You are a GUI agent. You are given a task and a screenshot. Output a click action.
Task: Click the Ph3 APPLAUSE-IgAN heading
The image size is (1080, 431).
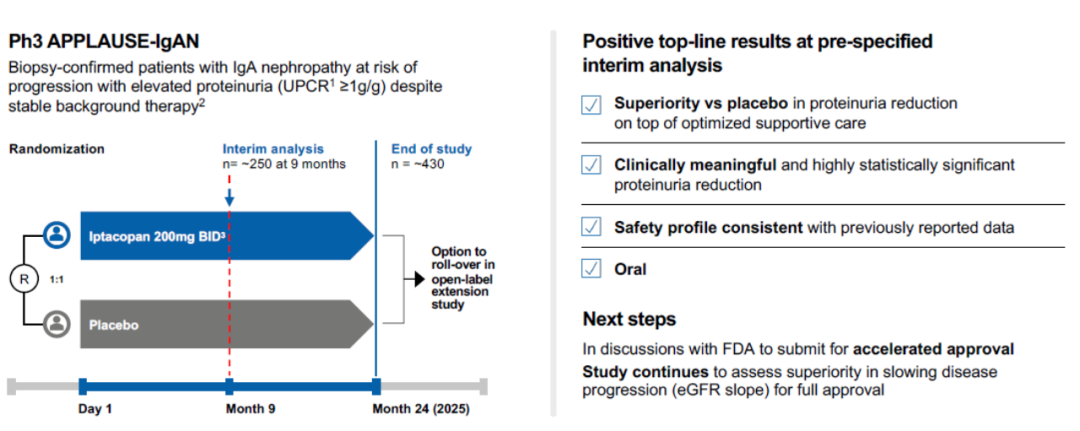pyautogui.click(x=105, y=41)
